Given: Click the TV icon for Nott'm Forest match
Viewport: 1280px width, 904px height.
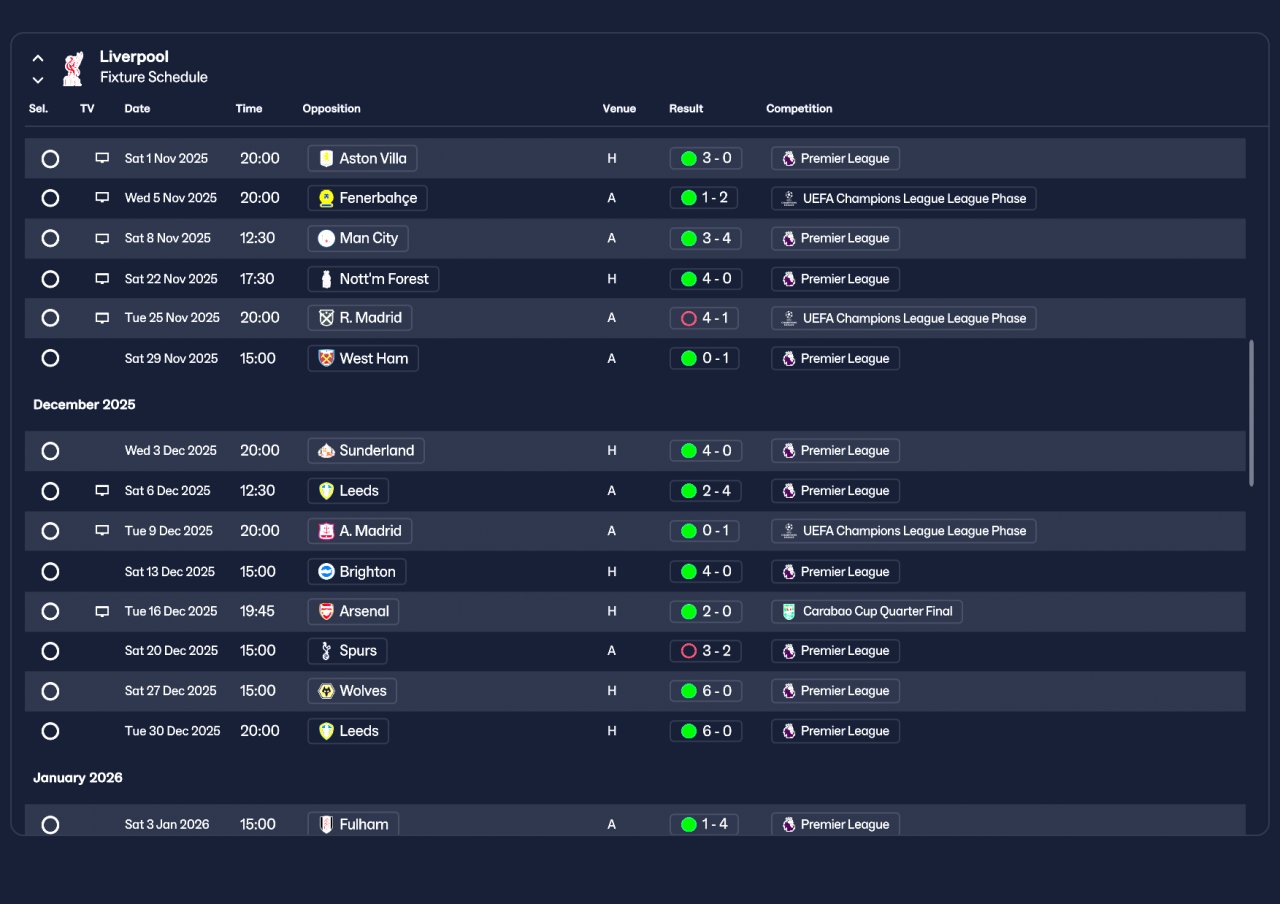Looking at the screenshot, I should (x=102, y=279).
